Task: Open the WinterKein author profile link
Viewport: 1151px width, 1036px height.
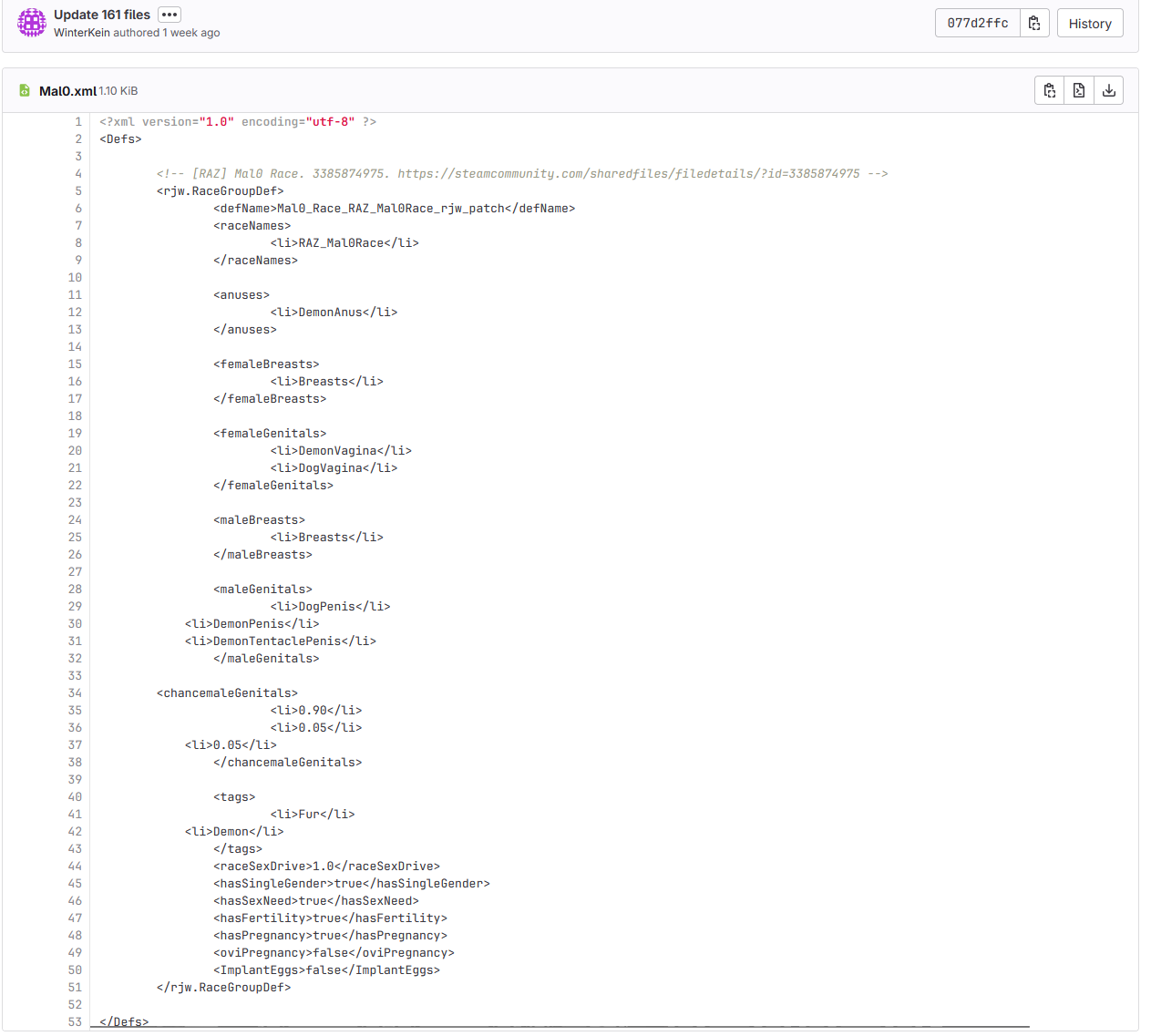Action: pos(81,33)
